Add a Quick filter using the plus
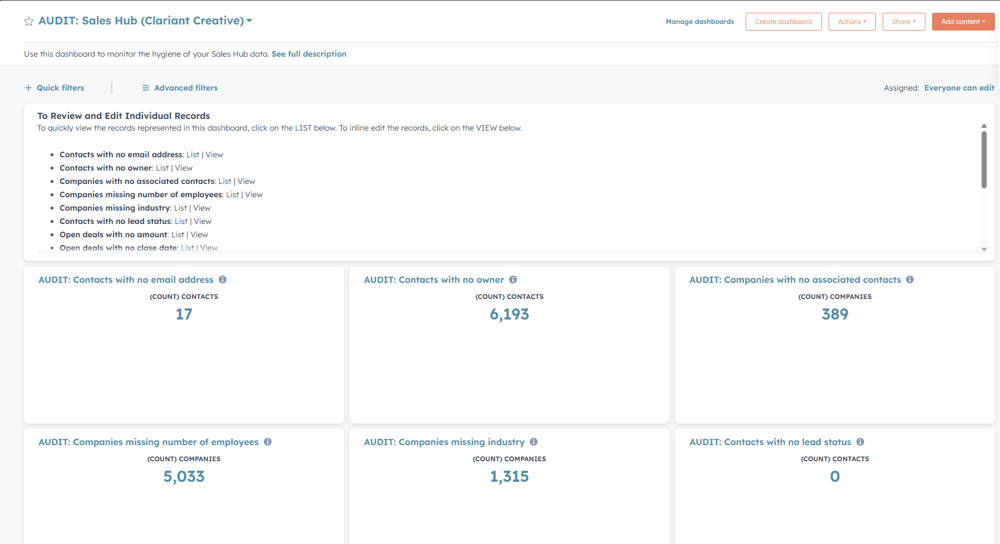The image size is (1000, 544). [x=28, y=88]
